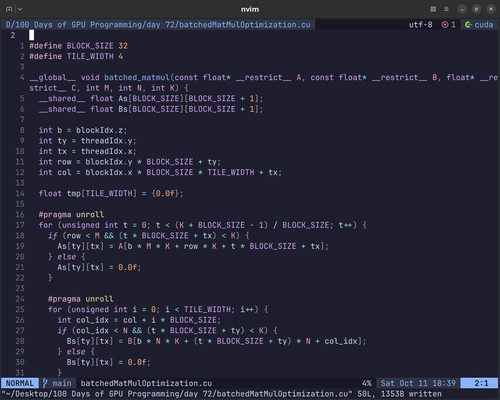Viewport: 500px width, 400px height.
Task: Click the line 'int tx = threadIdx.x;'
Action: pos(87,151)
